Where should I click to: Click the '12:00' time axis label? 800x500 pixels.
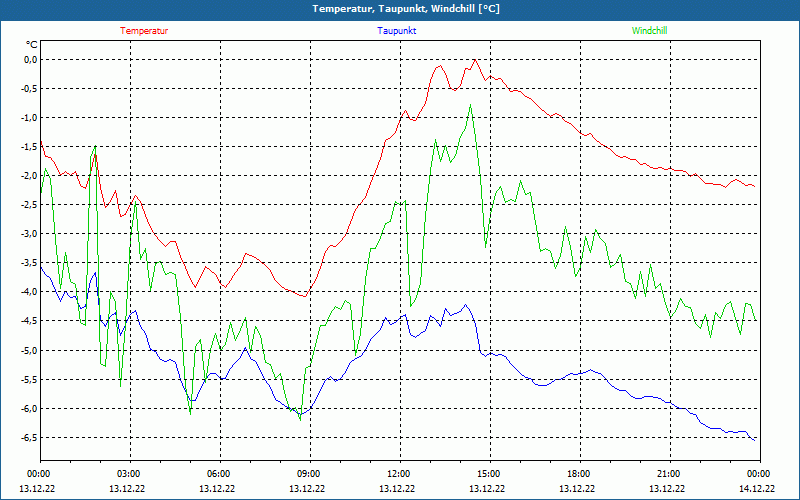399,474
